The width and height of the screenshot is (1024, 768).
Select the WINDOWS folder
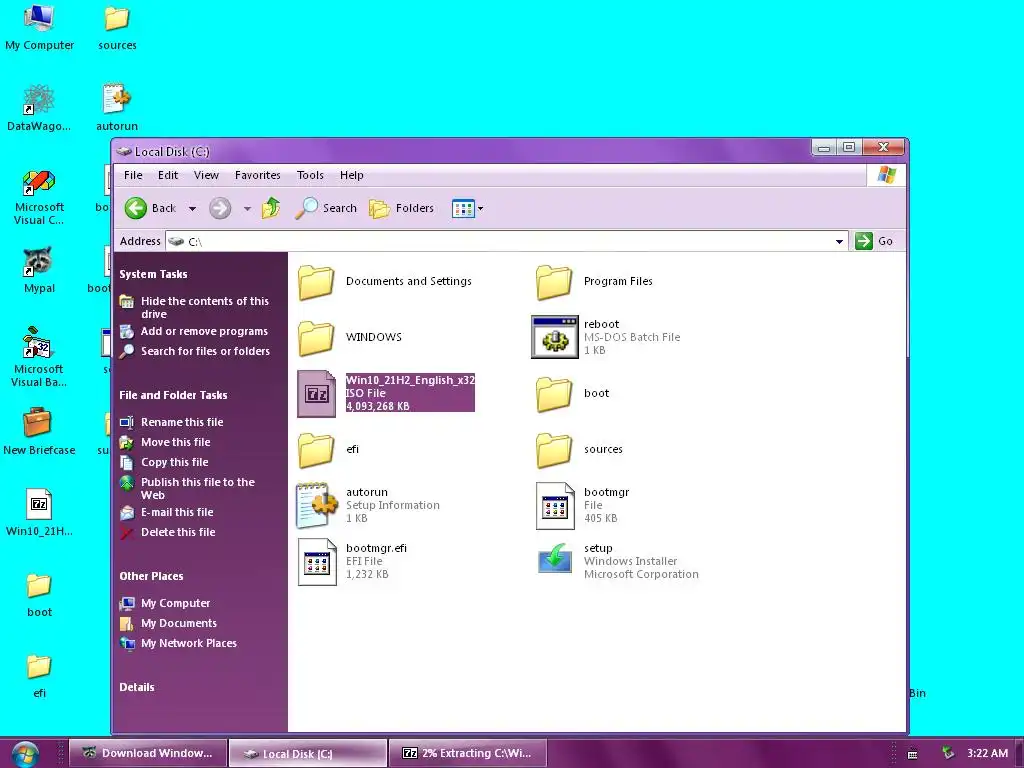click(350, 337)
